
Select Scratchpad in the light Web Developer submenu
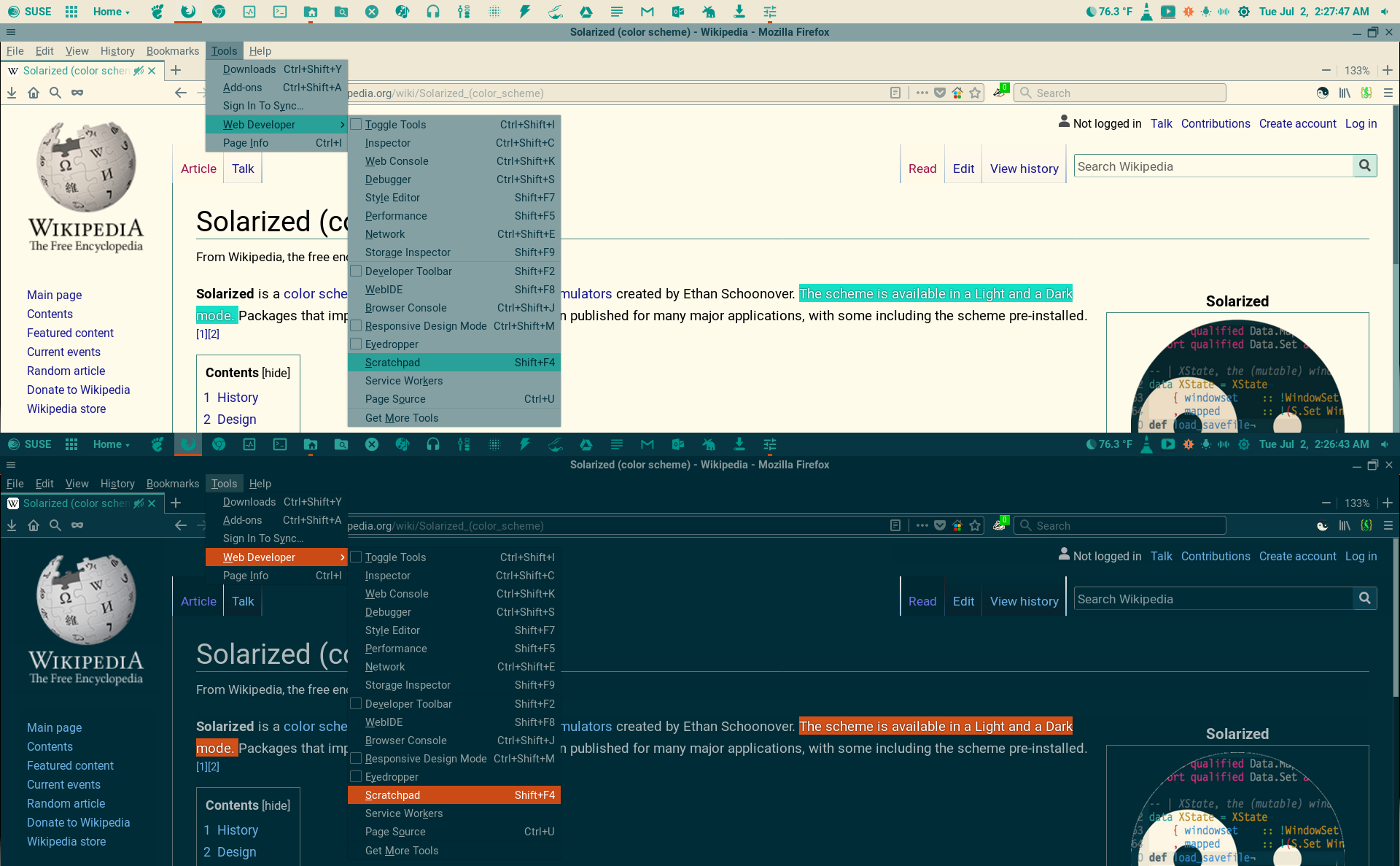[x=454, y=363]
